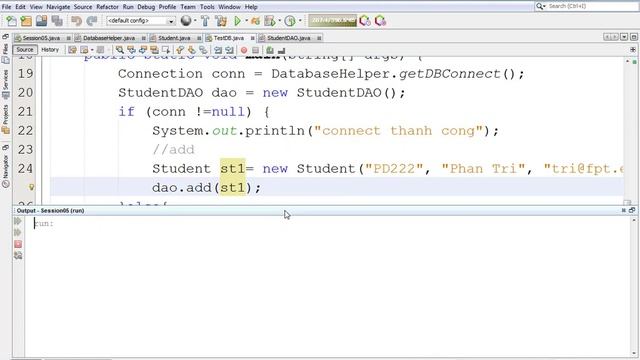Click the Last Edit editor icon

[x=72, y=50]
